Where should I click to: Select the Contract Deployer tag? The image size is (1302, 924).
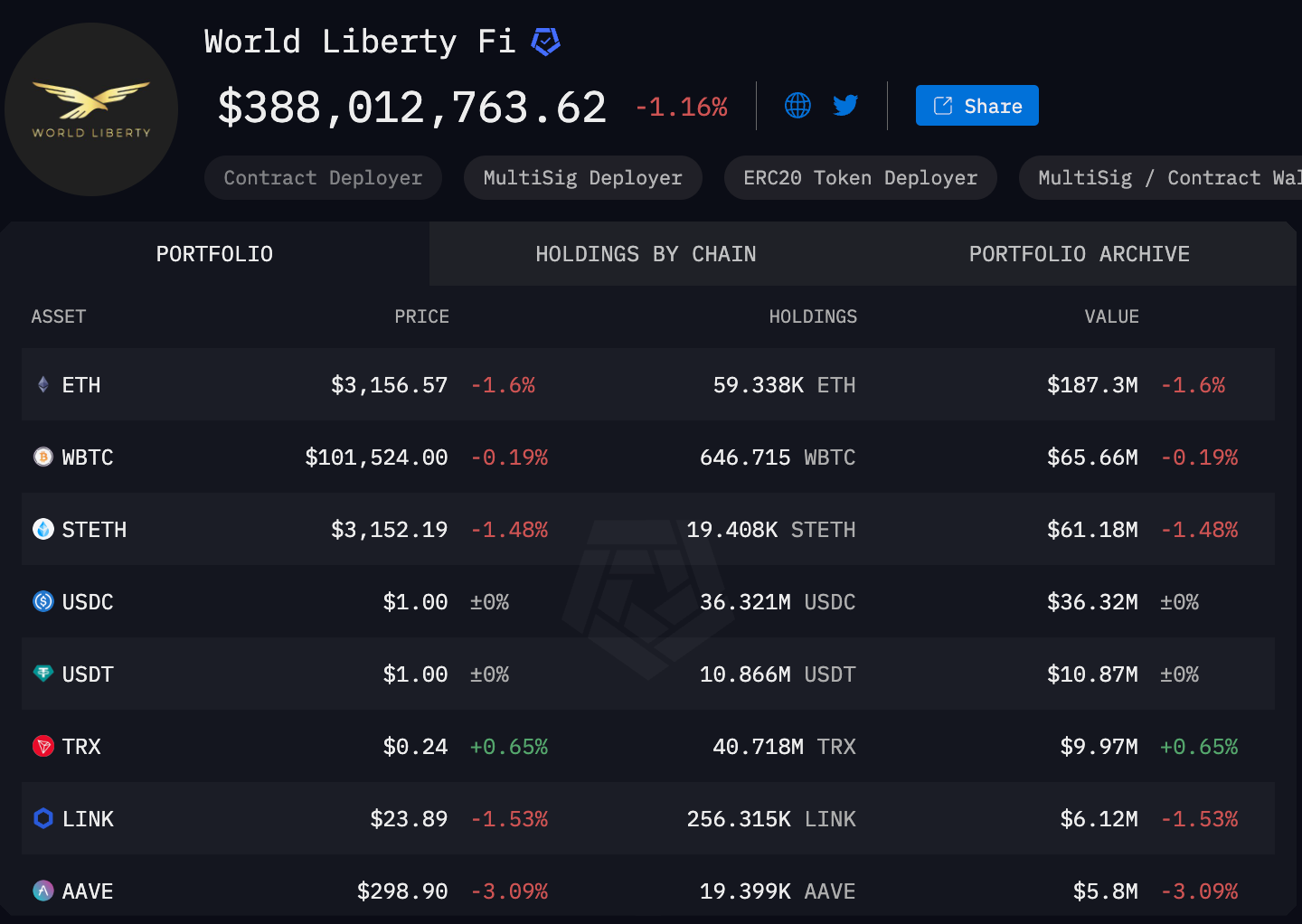coord(323,178)
